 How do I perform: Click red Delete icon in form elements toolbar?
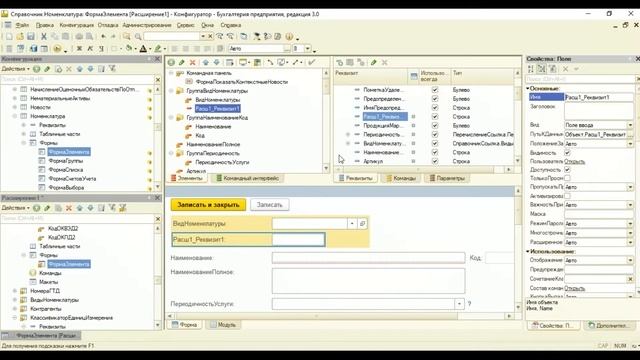192,62
